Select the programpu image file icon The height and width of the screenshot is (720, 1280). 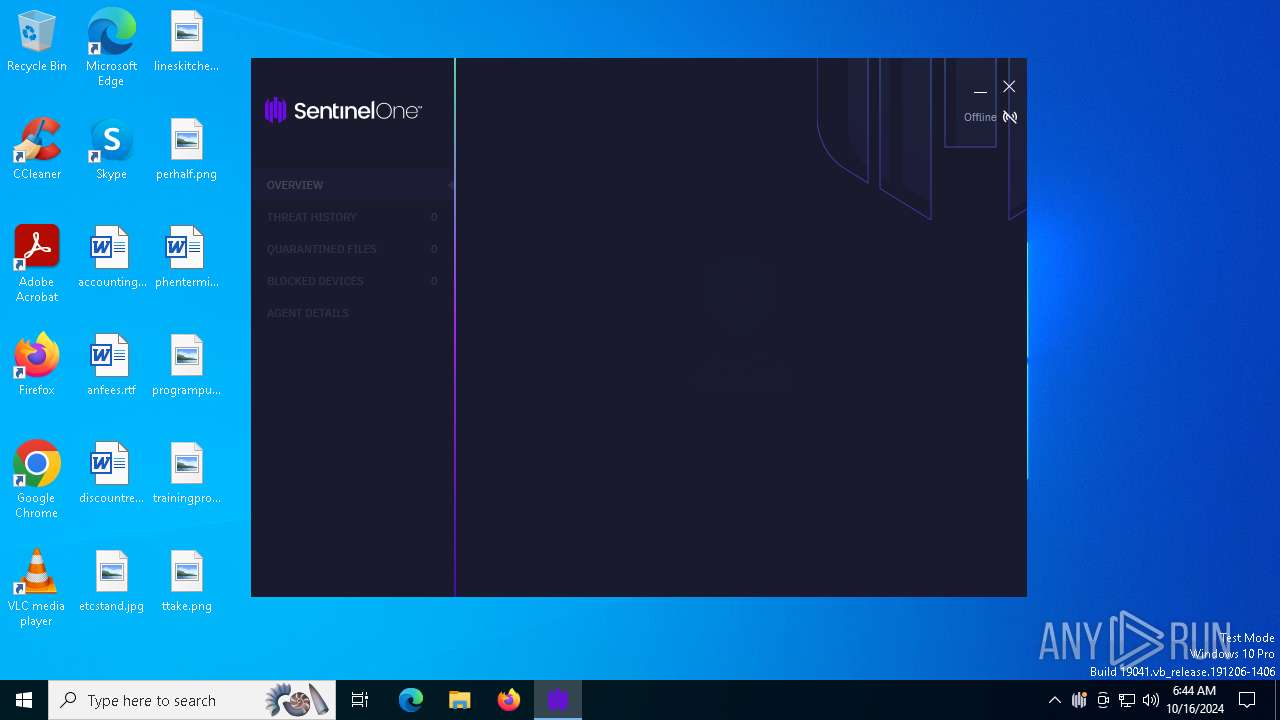[x=186, y=366]
